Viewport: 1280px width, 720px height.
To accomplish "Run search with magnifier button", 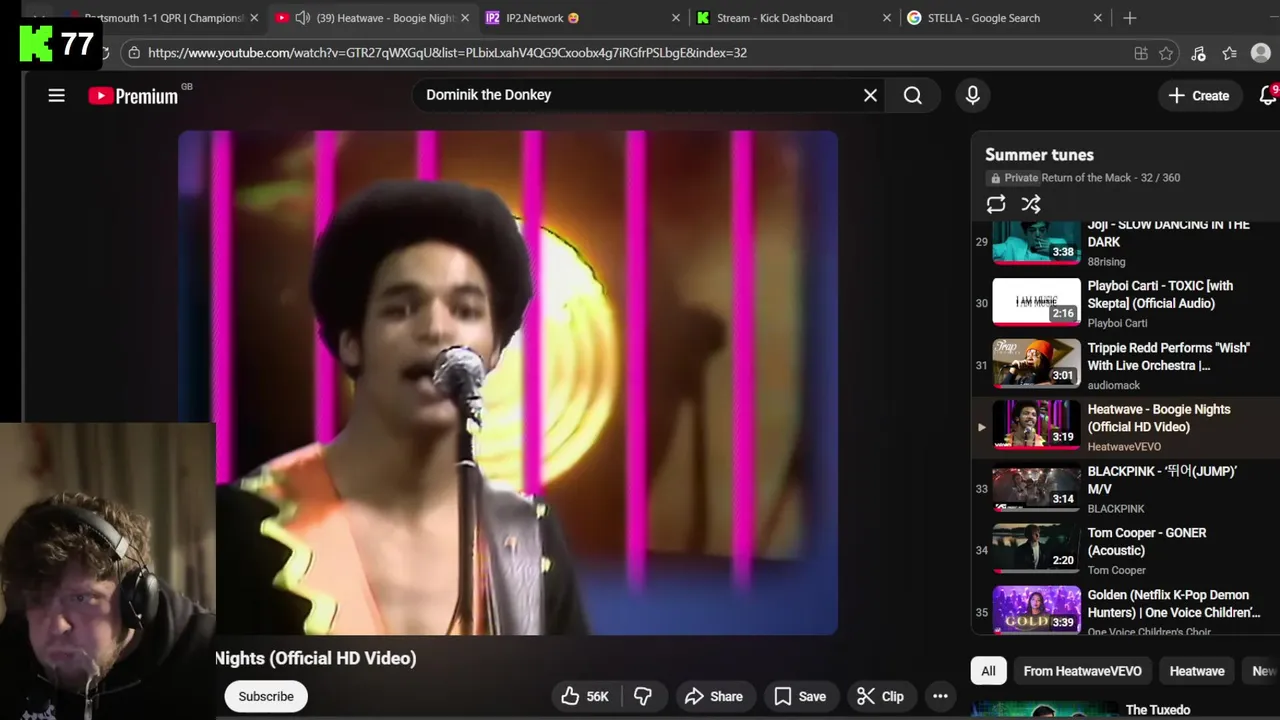I will [x=912, y=95].
